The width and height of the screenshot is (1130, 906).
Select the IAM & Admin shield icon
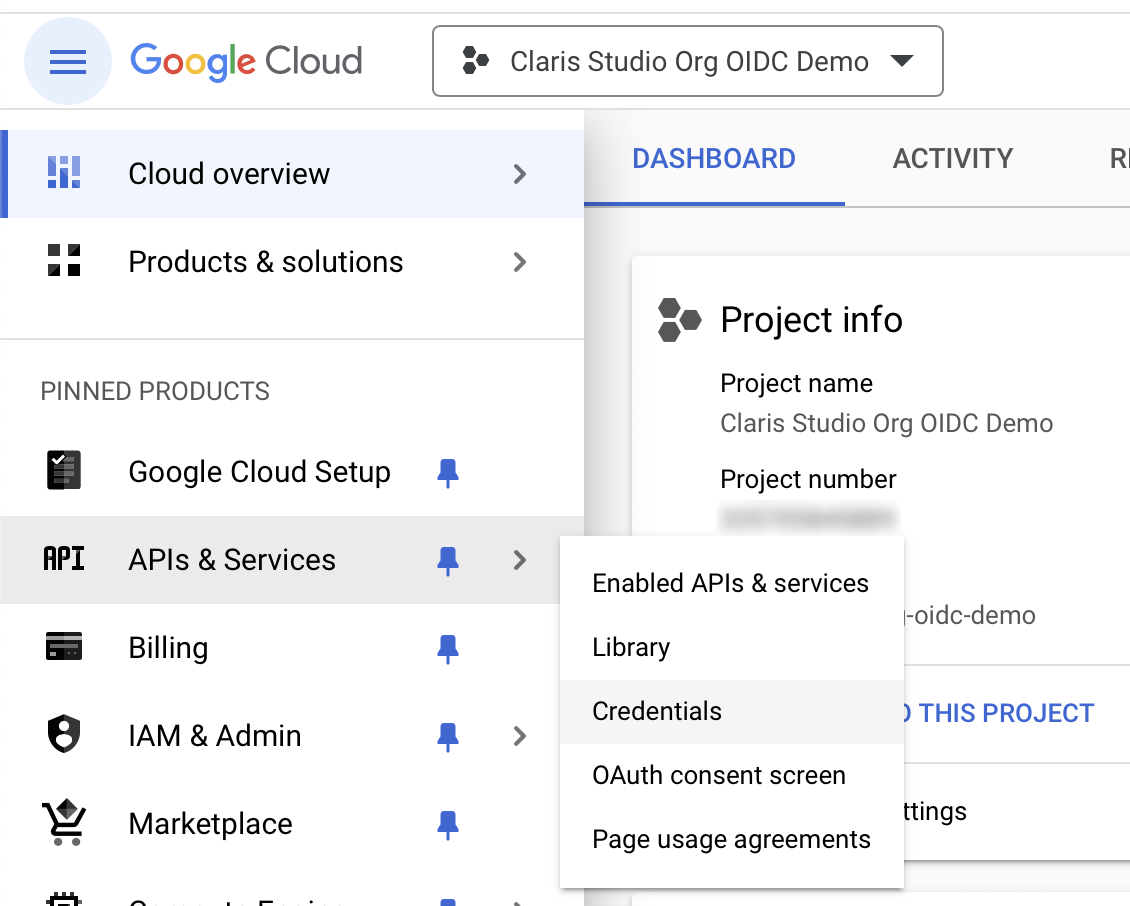(x=63, y=735)
